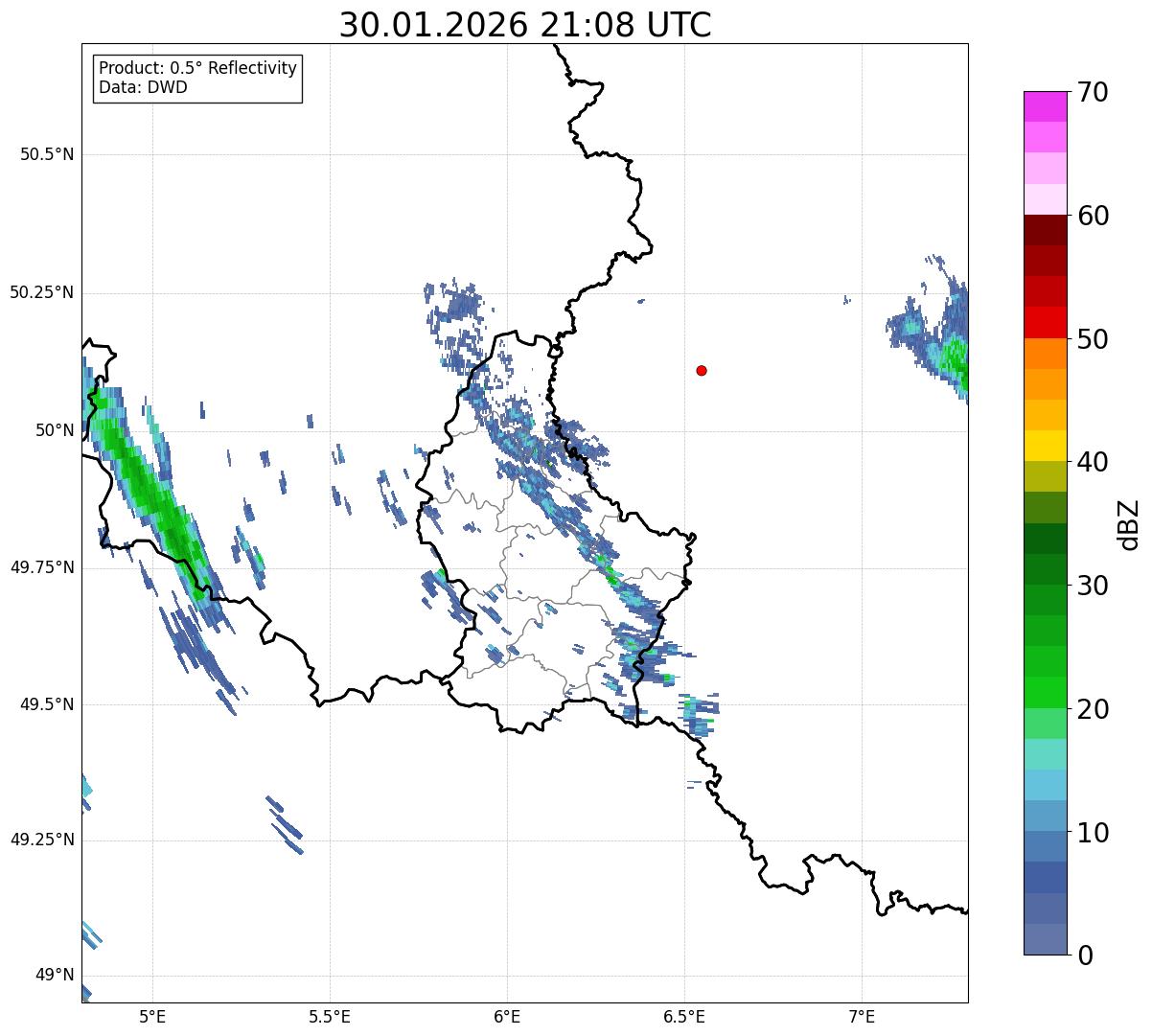Click the colorbar tick label 70
The height and width of the screenshot is (1036, 1152).
(1093, 92)
